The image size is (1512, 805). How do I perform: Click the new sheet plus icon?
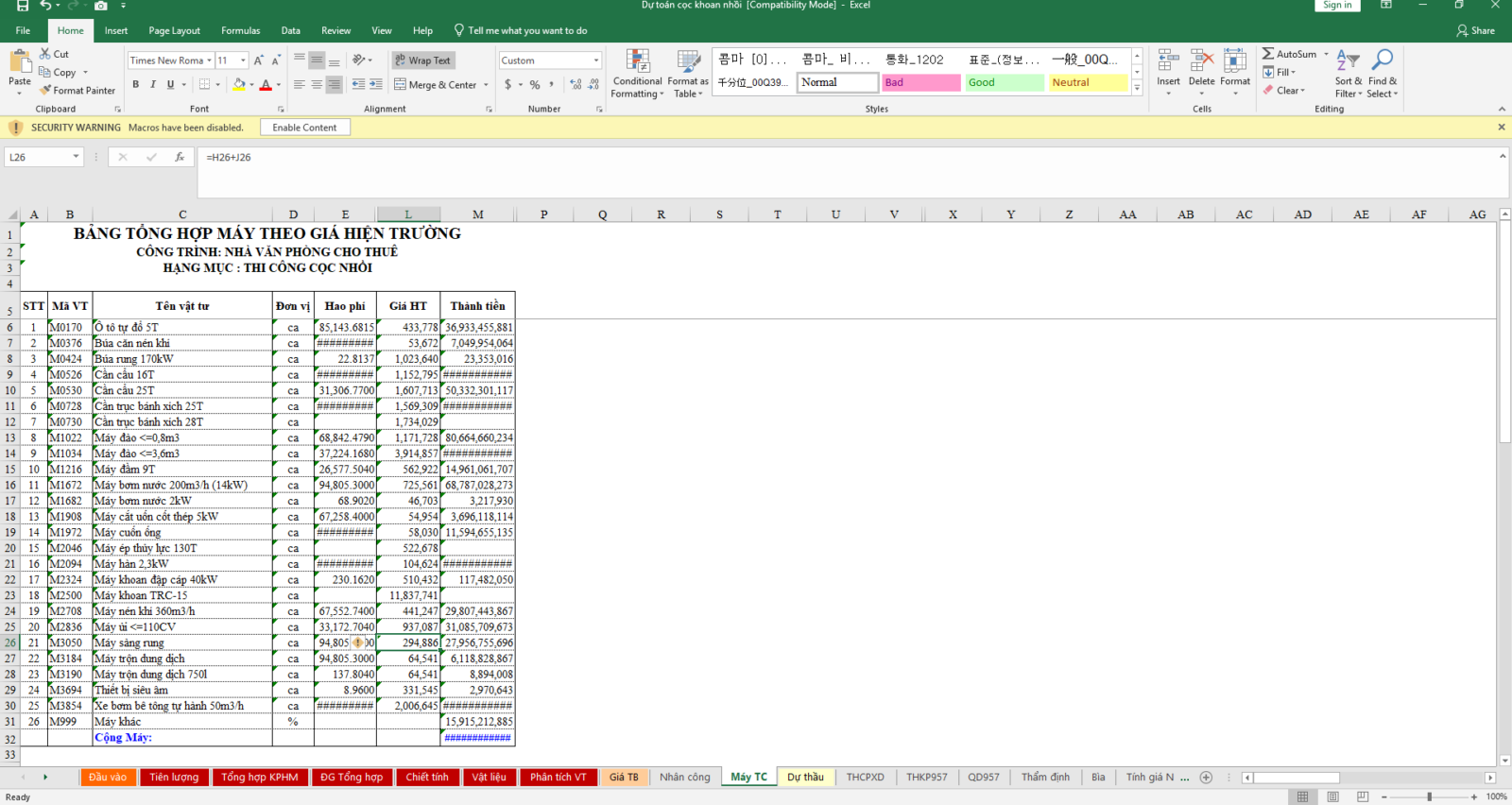pyautogui.click(x=1206, y=778)
